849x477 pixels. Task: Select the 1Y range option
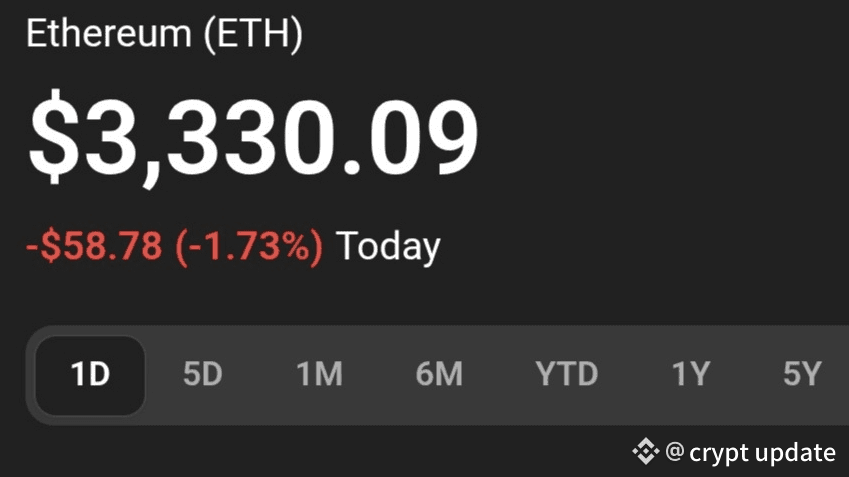click(x=690, y=375)
